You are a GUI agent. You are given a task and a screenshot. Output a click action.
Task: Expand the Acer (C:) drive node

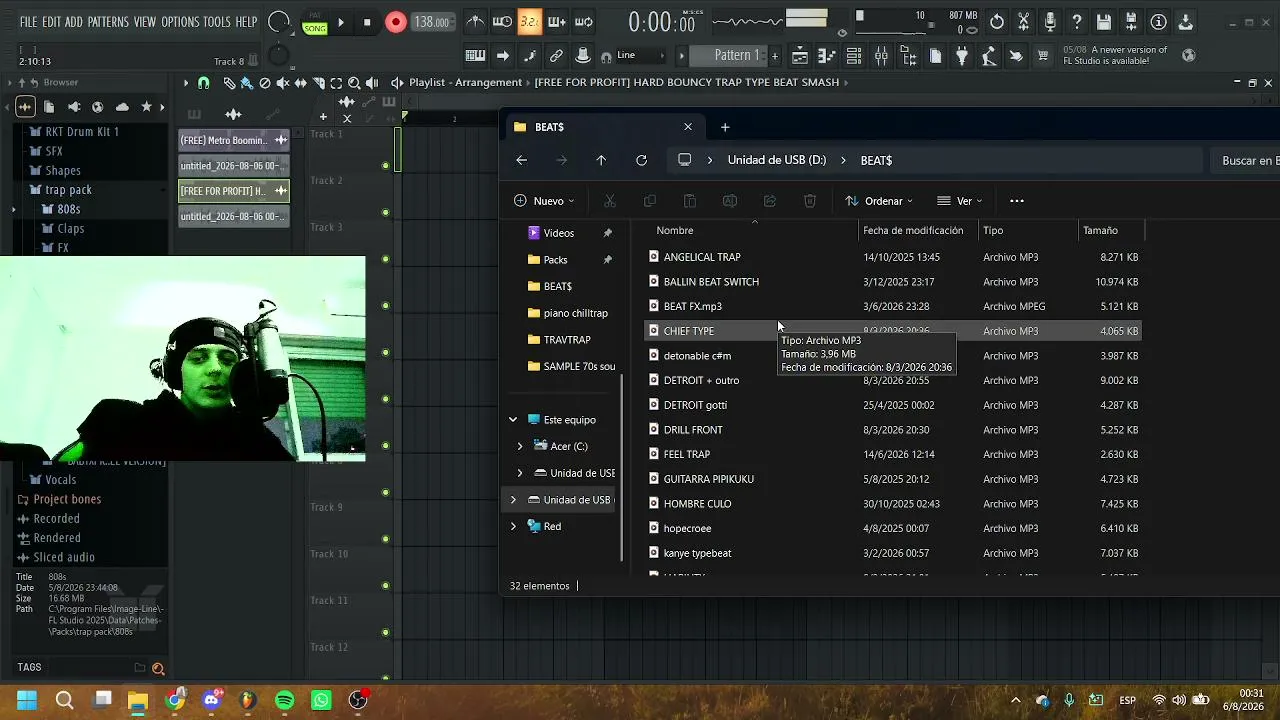point(520,446)
